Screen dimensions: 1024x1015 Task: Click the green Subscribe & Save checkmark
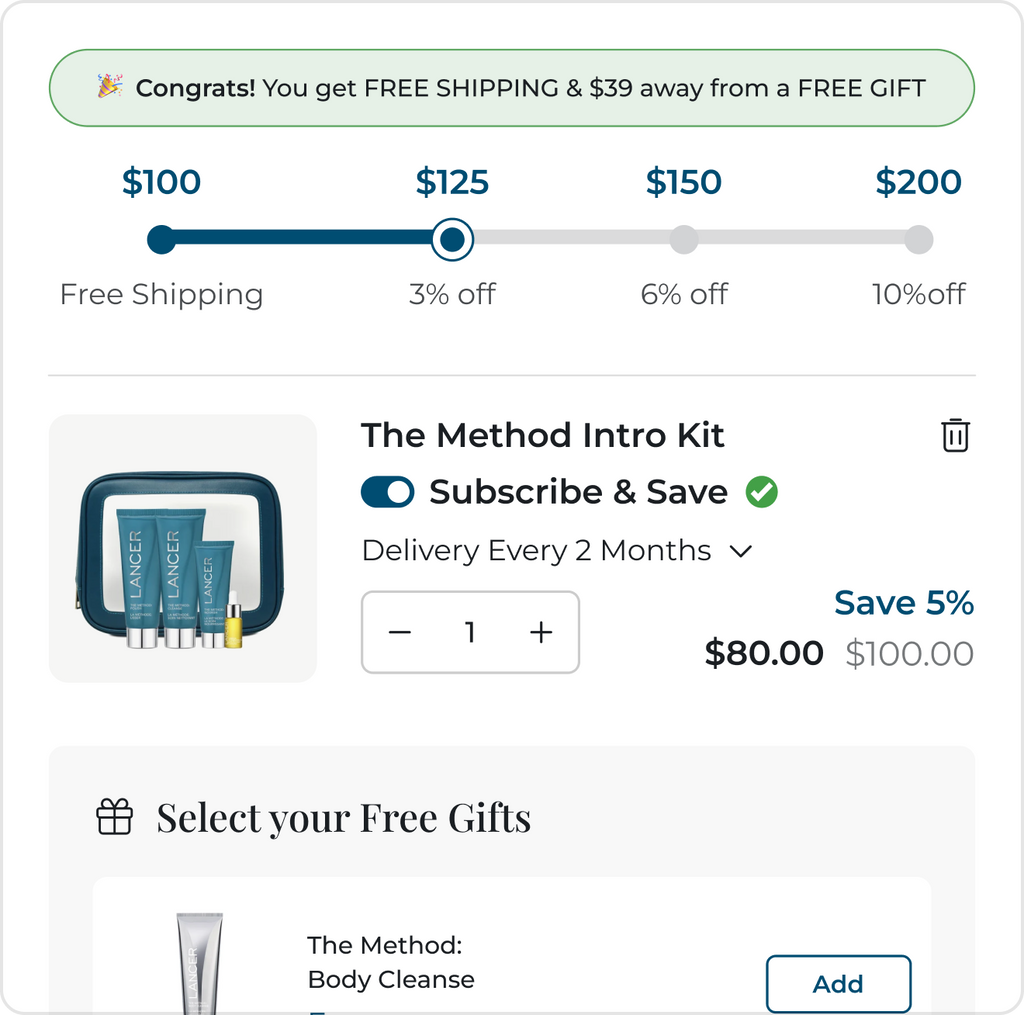click(762, 492)
